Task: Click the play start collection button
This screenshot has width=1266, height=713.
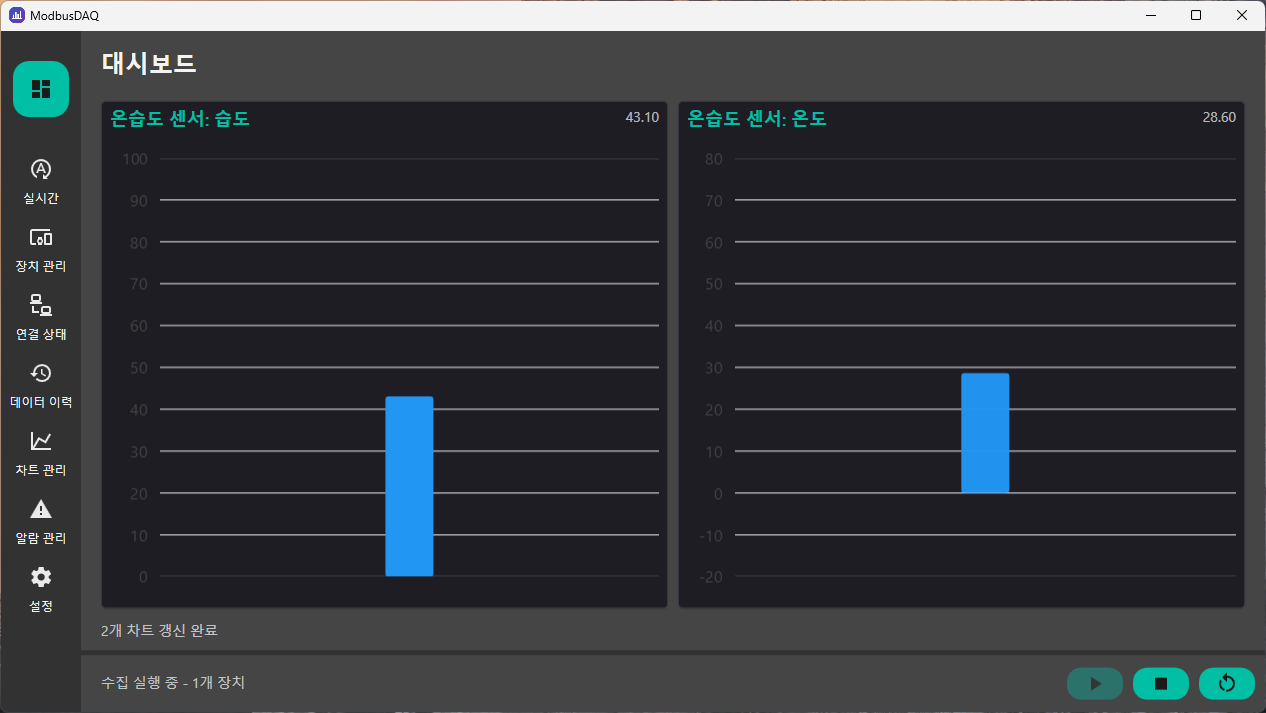Action: pyautogui.click(x=1095, y=683)
